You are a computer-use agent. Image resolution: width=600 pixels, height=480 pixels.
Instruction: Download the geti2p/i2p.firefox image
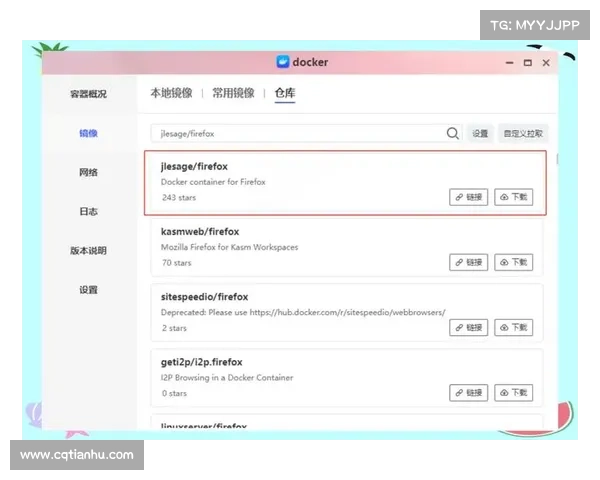point(514,393)
